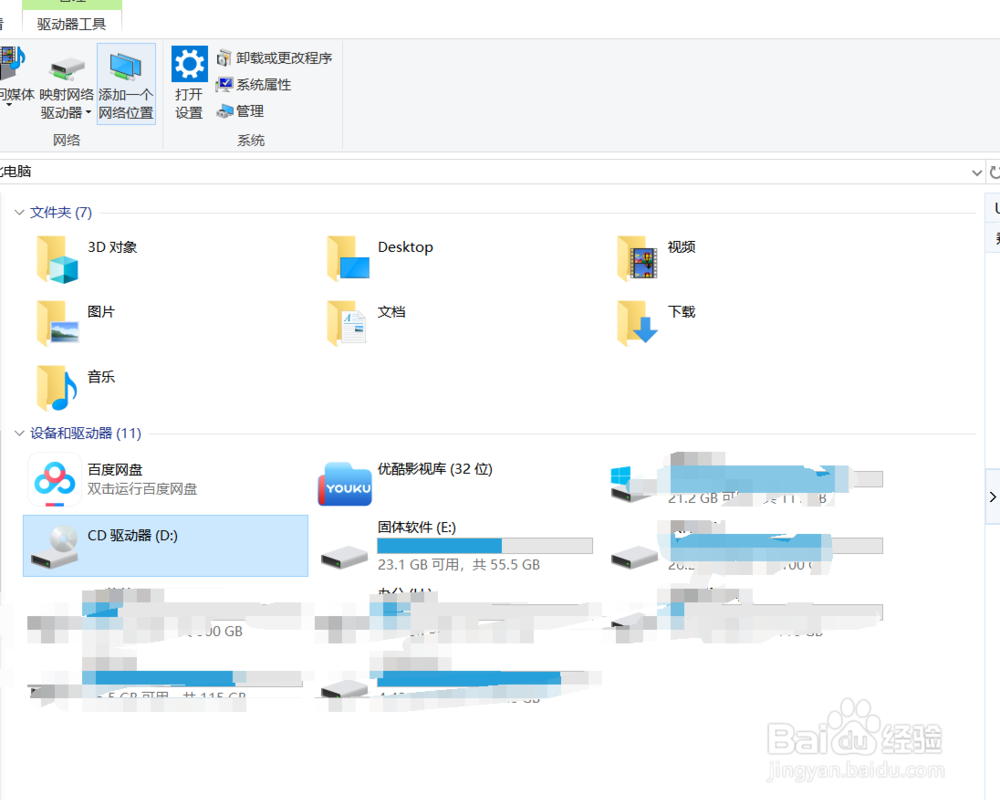Open settings via 打开设置 gear icon

[x=189, y=64]
